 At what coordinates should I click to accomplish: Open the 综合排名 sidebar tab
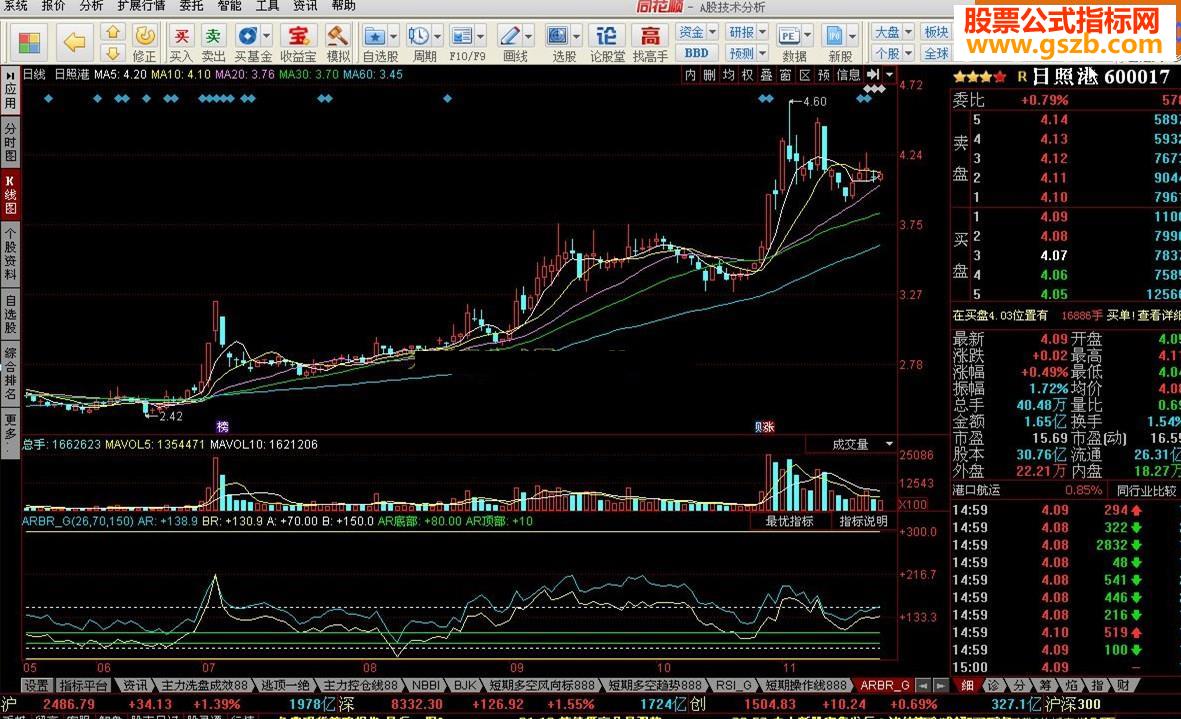click(x=11, y=373)
